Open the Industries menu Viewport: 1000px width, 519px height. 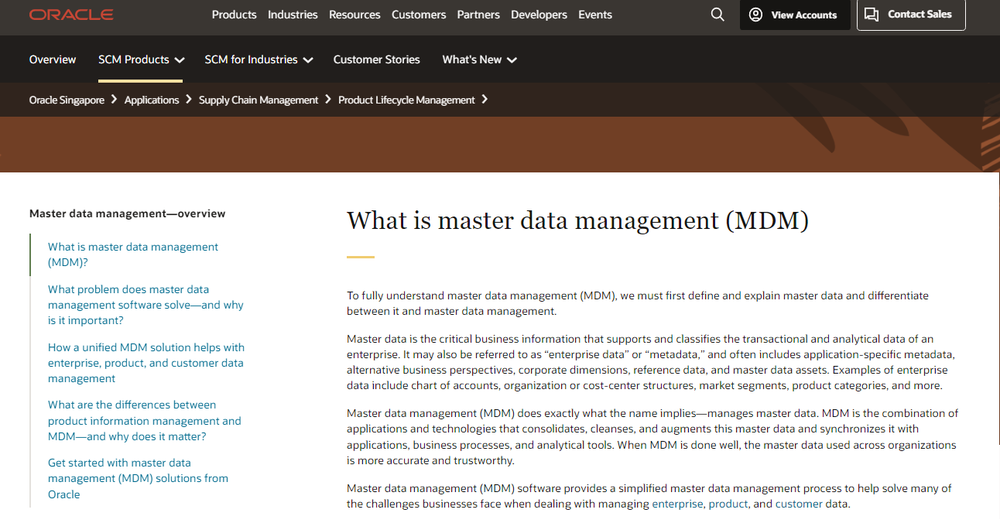(292, 15)
